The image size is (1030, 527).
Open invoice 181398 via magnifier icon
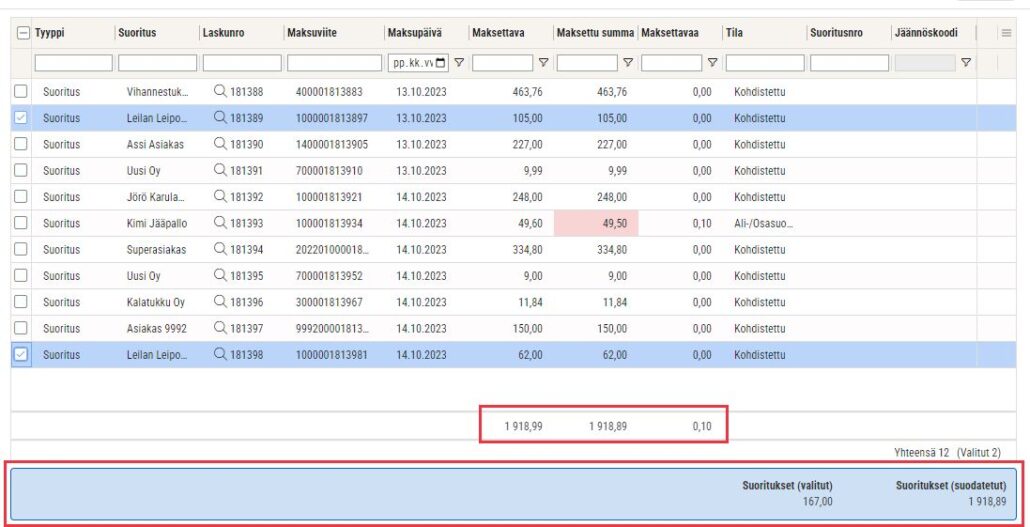point(220,355)
